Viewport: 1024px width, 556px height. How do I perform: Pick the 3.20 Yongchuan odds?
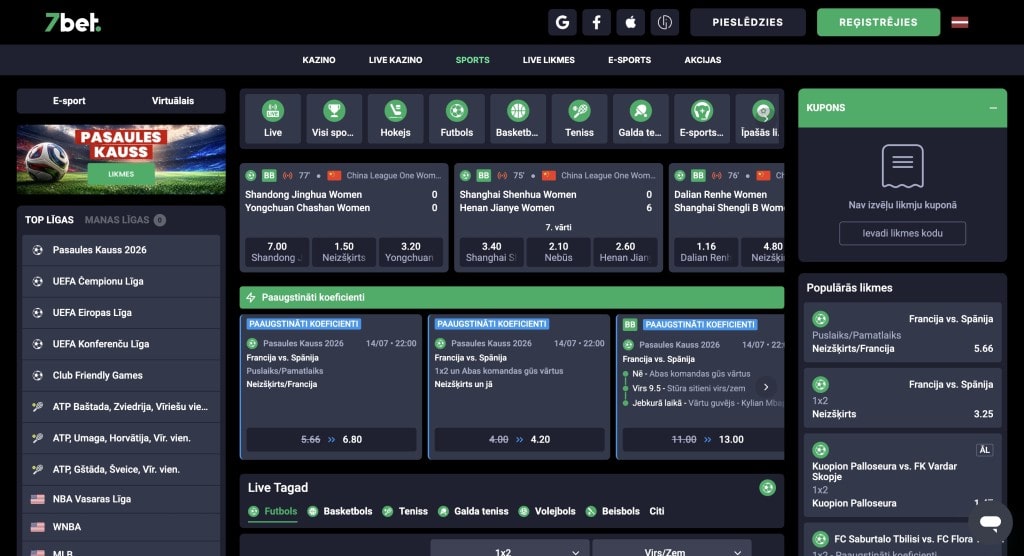coord(411,252)
